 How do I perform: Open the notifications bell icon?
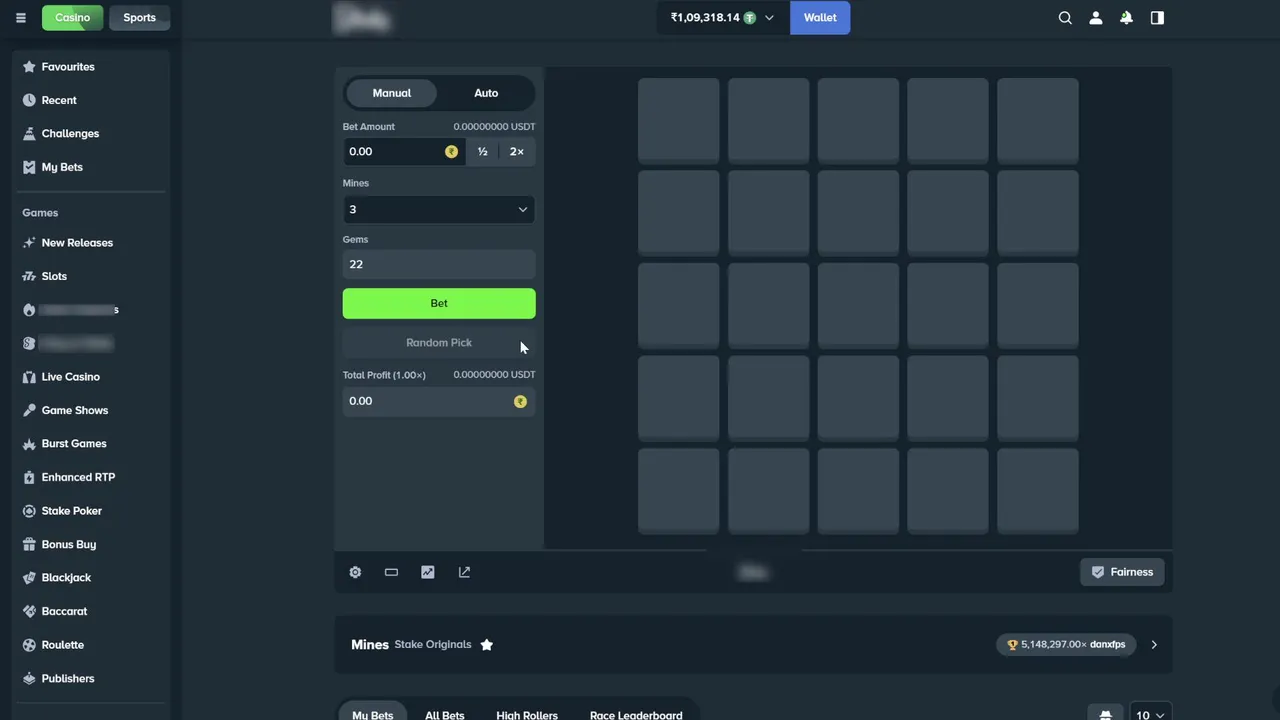point(1126,17)
